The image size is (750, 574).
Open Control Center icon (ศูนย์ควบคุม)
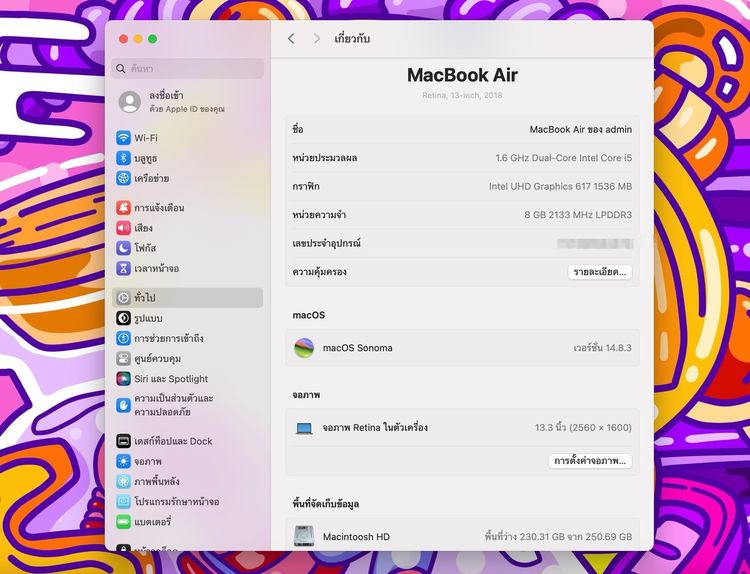pos(123,358)
